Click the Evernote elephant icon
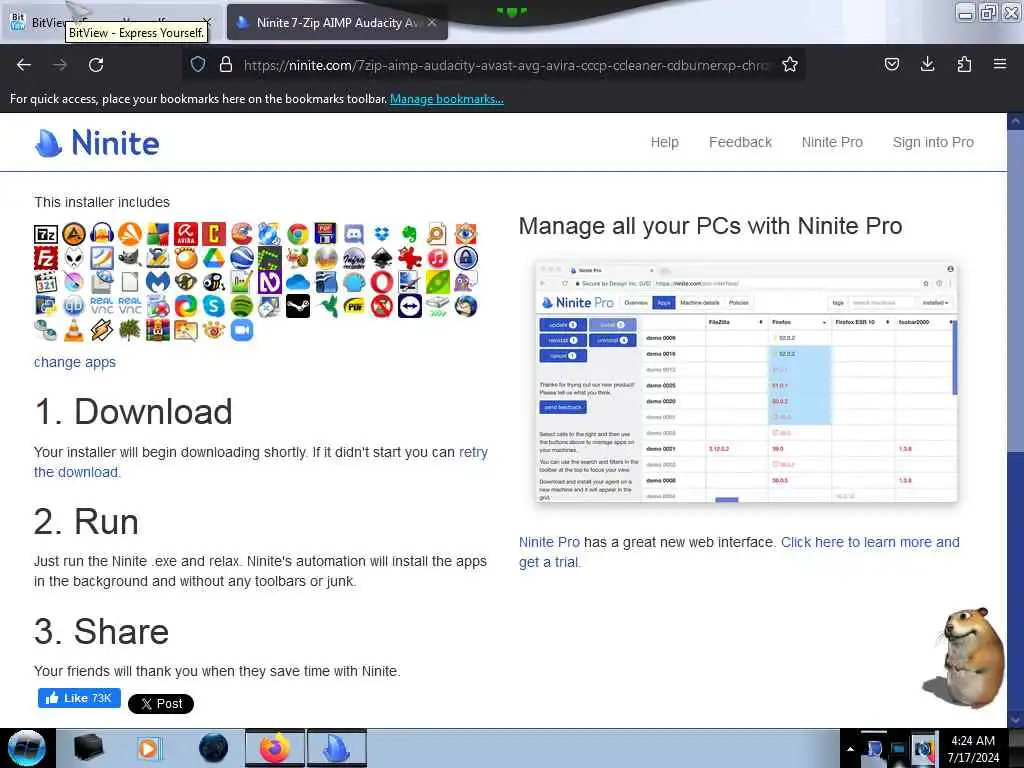This screenshot has height=768, width=1024. coord(409,234)
